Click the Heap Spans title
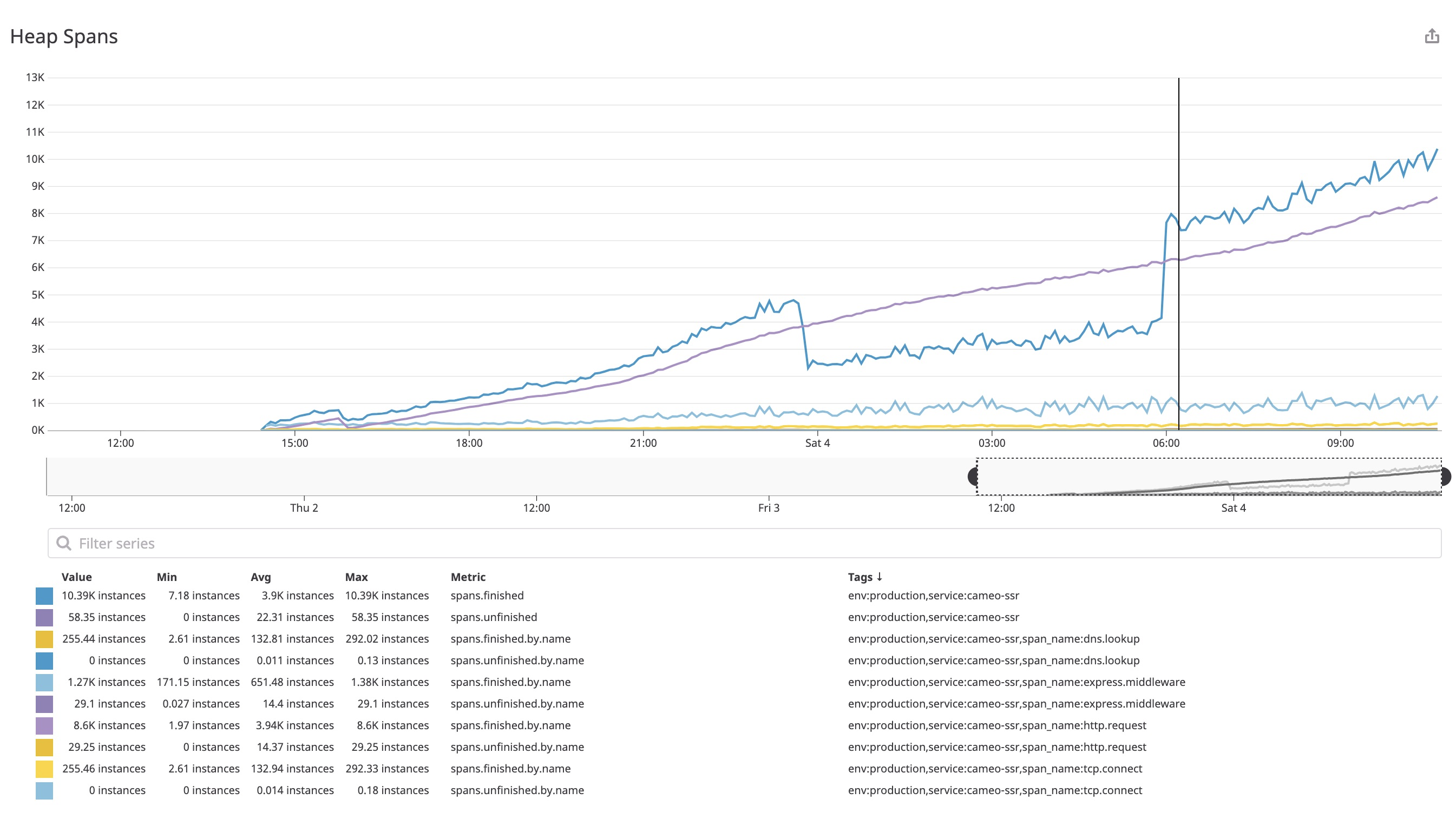 tap(64, 36)
